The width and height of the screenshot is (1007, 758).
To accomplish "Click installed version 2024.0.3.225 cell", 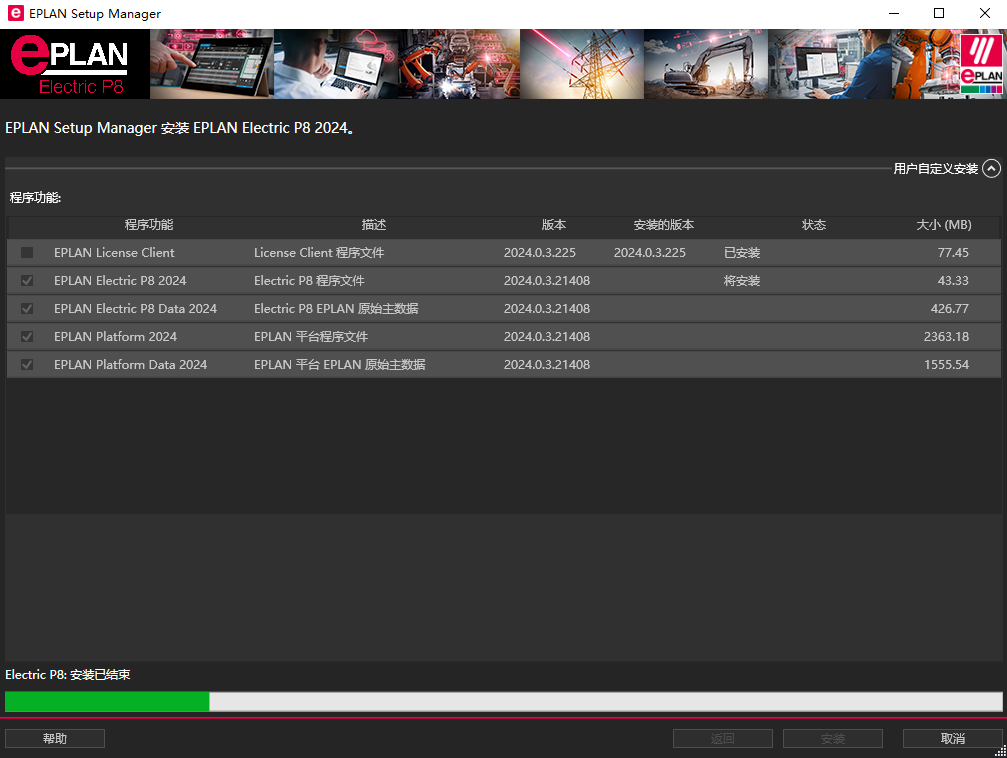I will click(649, 252).
